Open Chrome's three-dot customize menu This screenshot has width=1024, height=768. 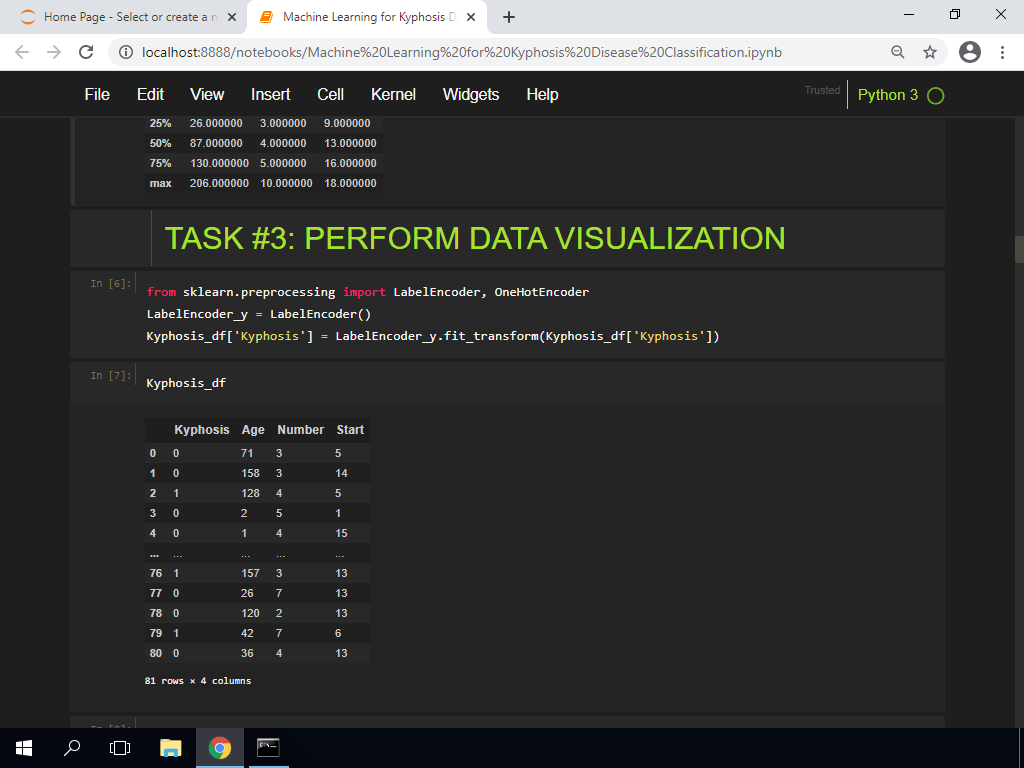[1003, 51]
